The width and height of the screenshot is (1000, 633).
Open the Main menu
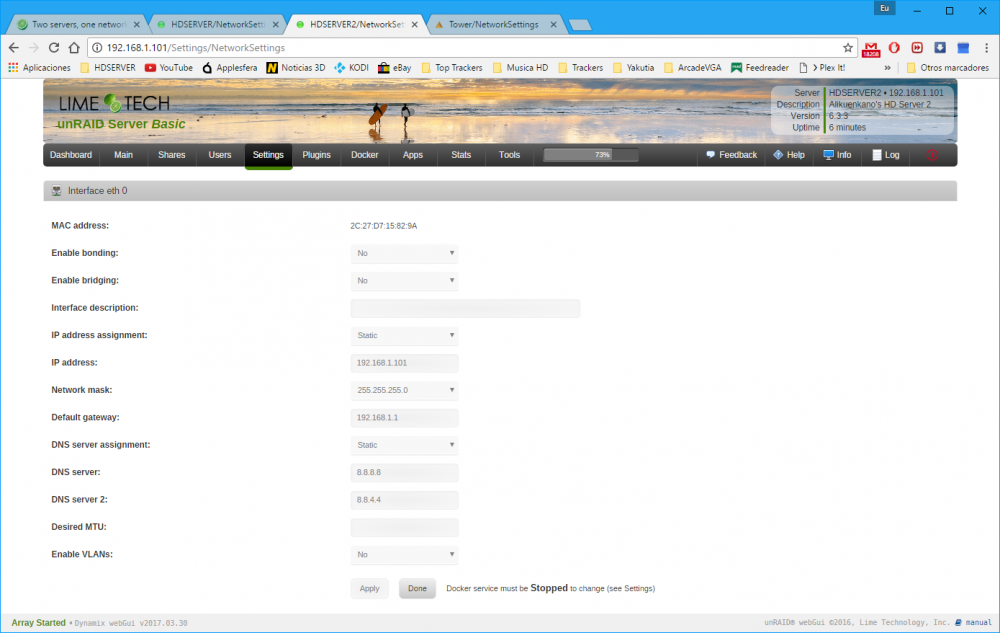coord(124,155)
